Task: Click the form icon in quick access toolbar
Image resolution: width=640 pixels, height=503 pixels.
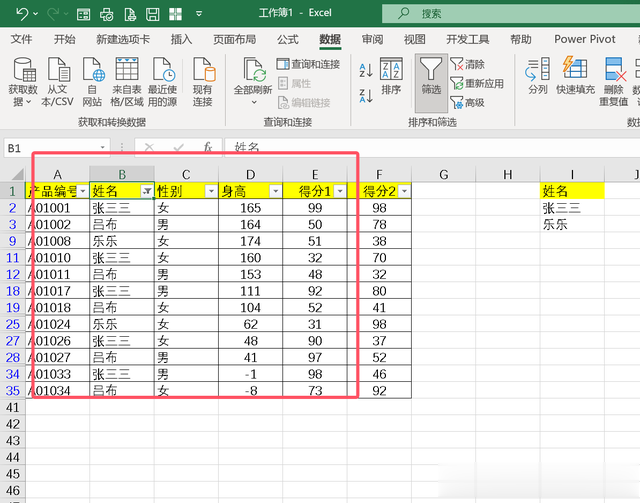Action: coord(83,15)
